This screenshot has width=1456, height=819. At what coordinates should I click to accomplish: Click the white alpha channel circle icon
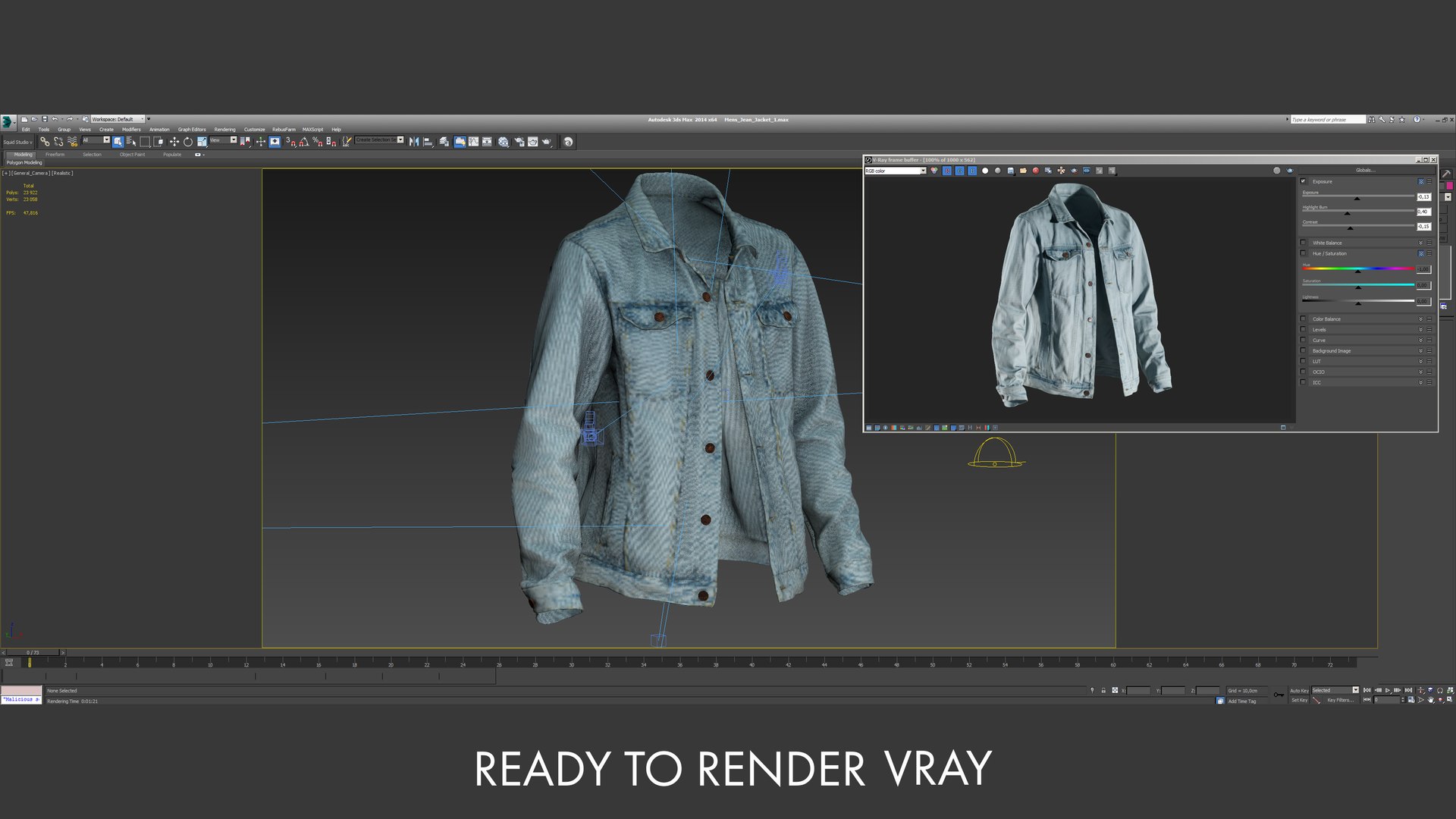(x=985, y=171)
